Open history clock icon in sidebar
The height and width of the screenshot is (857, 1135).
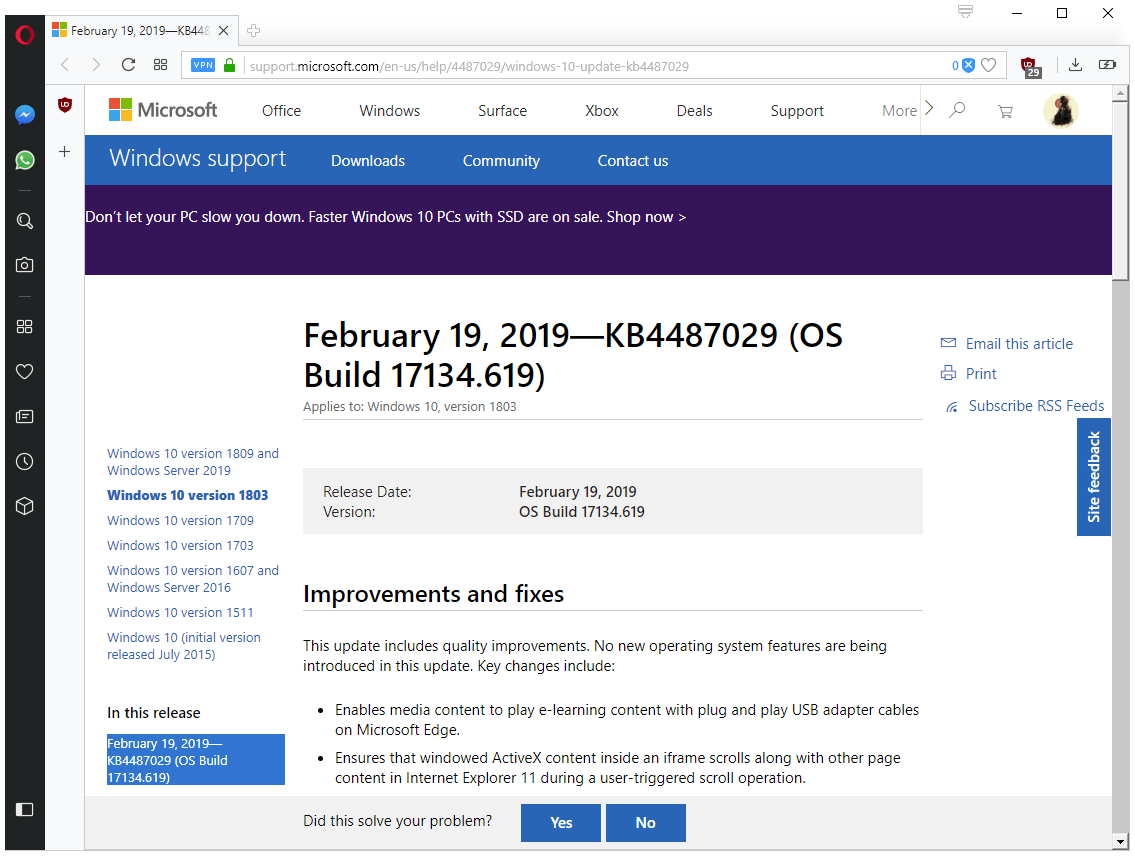[x=25, y=461]
